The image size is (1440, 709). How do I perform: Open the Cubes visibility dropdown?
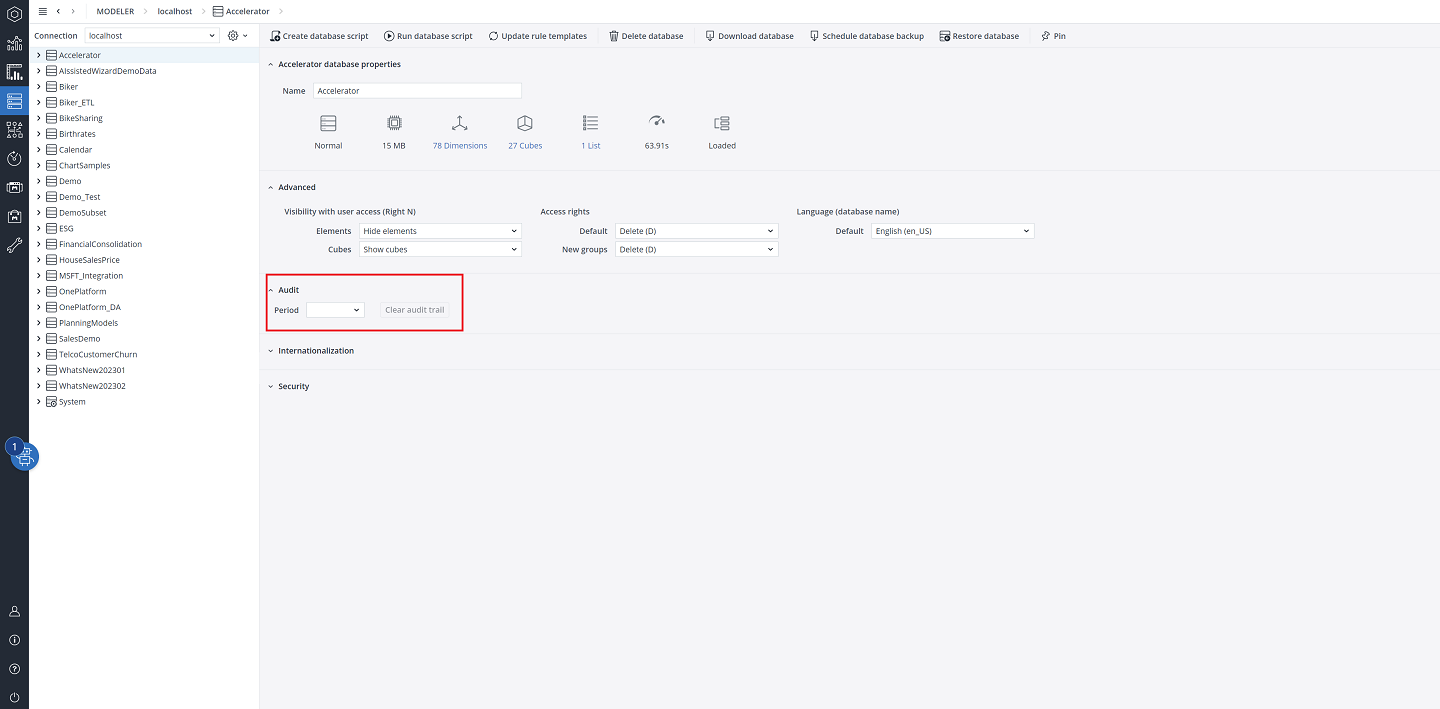pos(440,249)
